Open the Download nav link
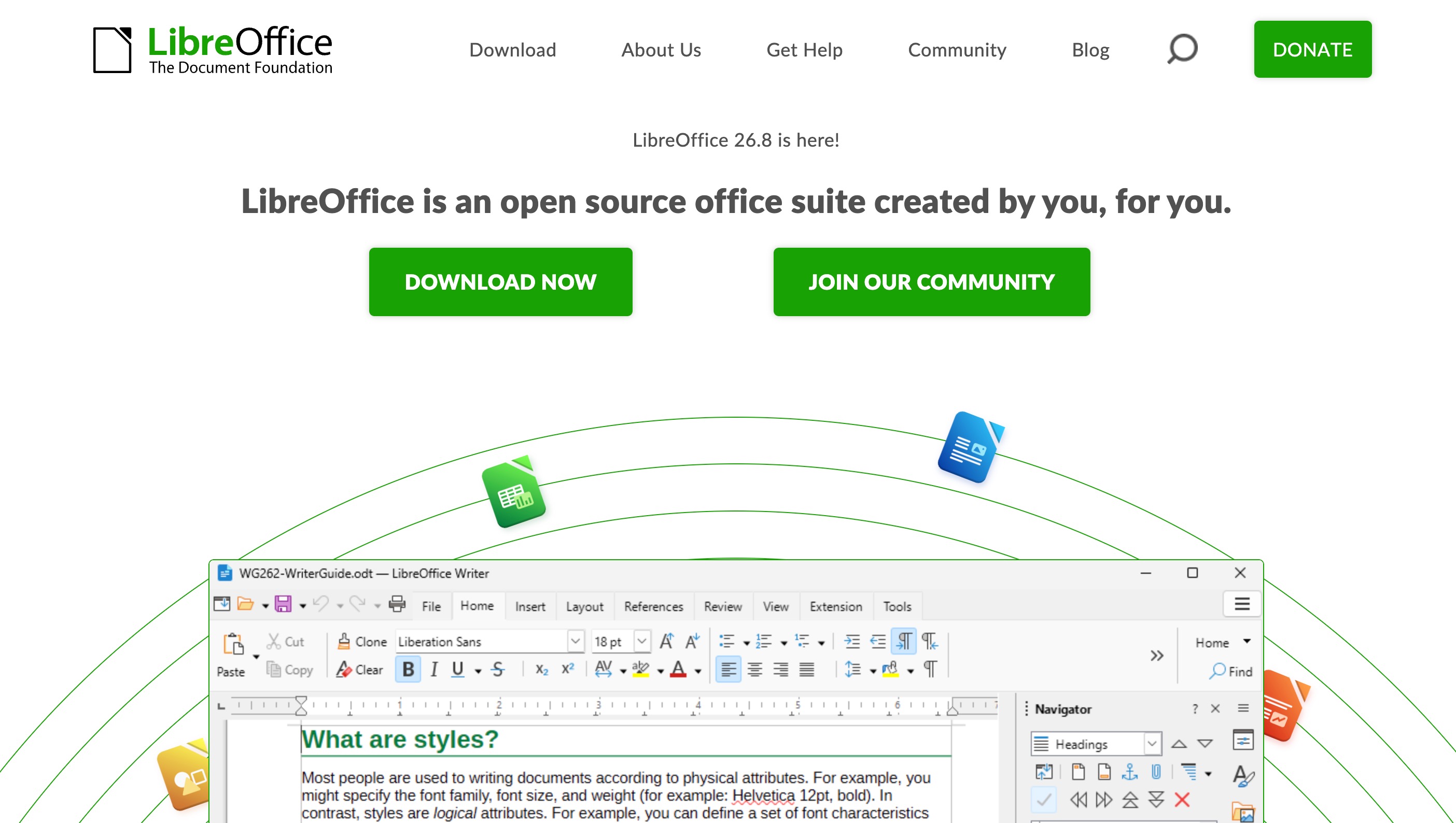This screenshot has width=1456, height=823. click(512, 50)
